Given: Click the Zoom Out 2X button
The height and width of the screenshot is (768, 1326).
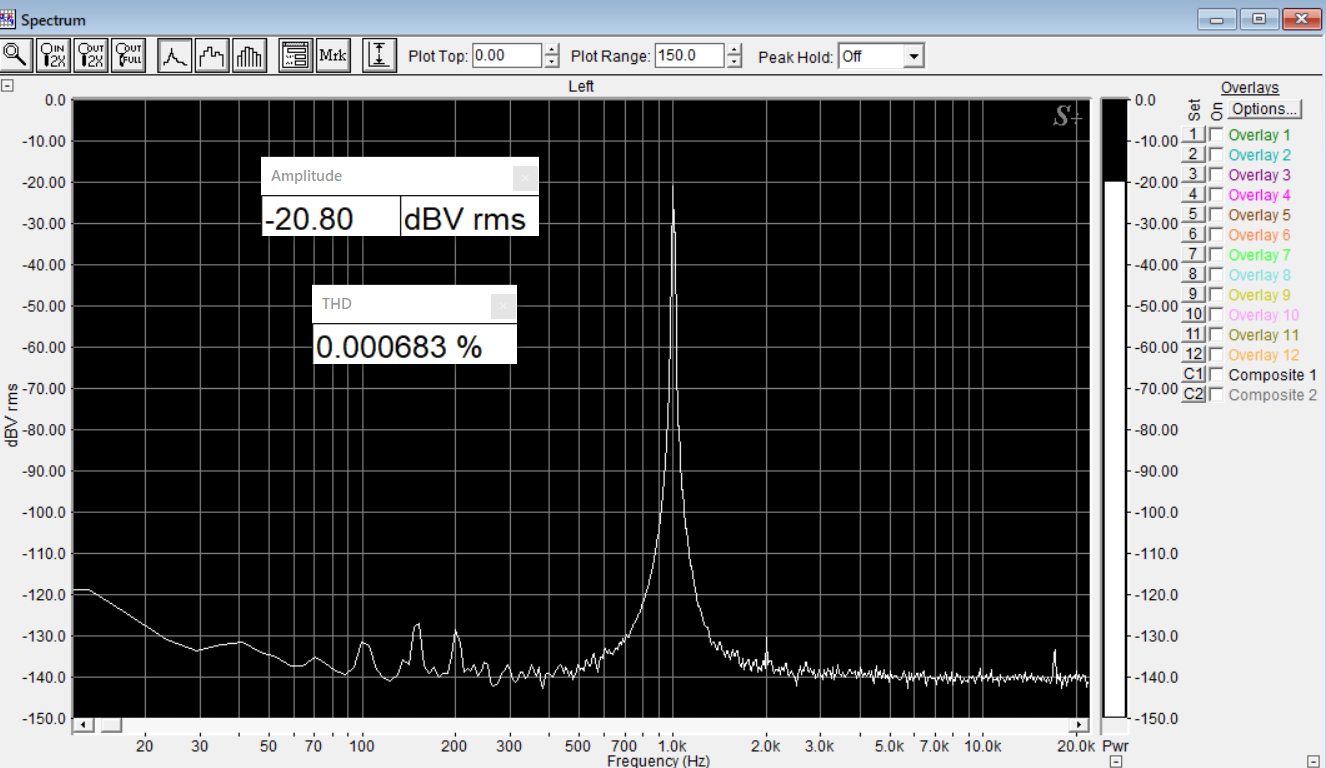Looking at the screenshot, I should click(x=91, y=55).
